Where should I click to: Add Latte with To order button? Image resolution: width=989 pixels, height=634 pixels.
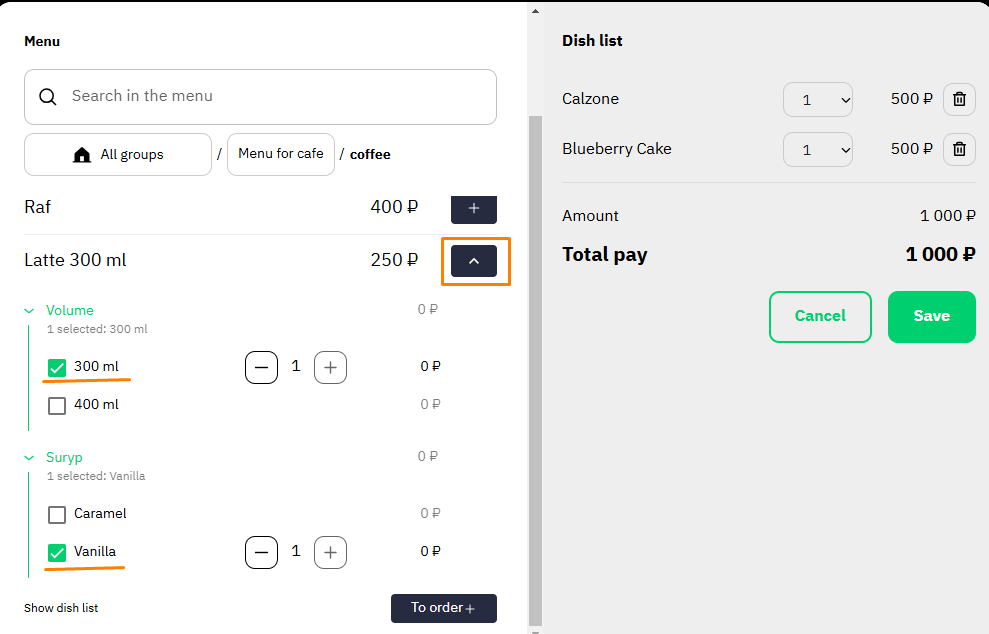(443, 608)
